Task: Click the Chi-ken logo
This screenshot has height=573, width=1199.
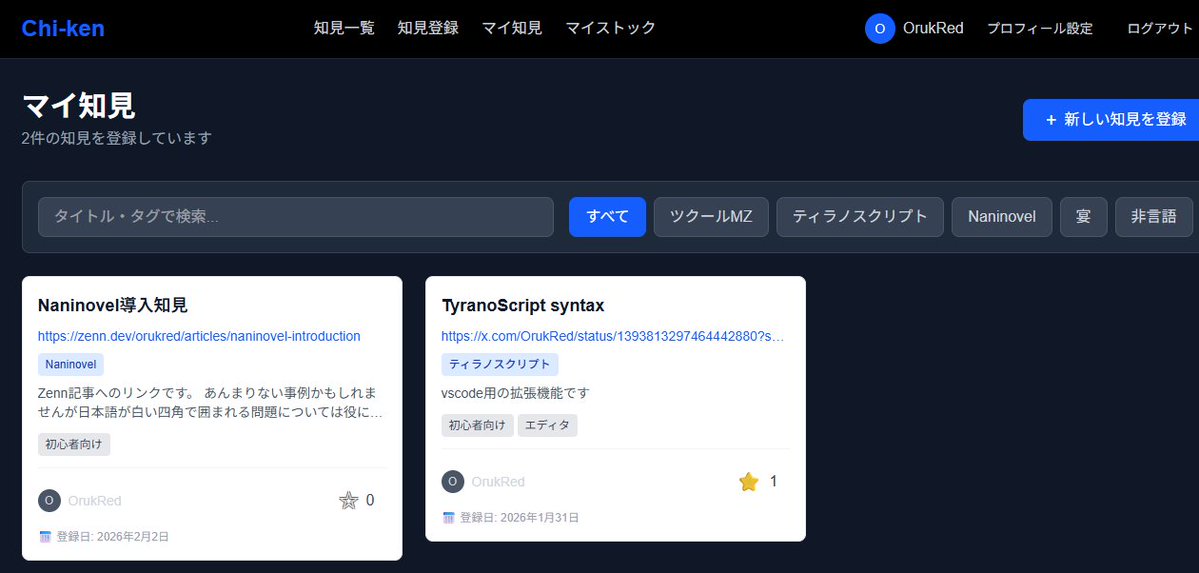Action: (63, 28)
